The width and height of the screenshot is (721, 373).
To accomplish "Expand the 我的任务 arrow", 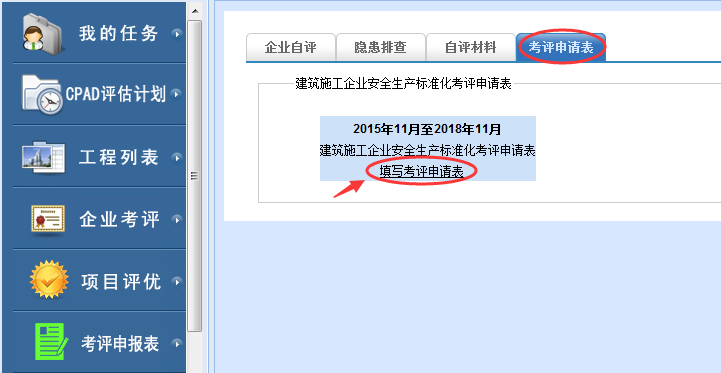I will pyautogui.click(x=177, y=34).
